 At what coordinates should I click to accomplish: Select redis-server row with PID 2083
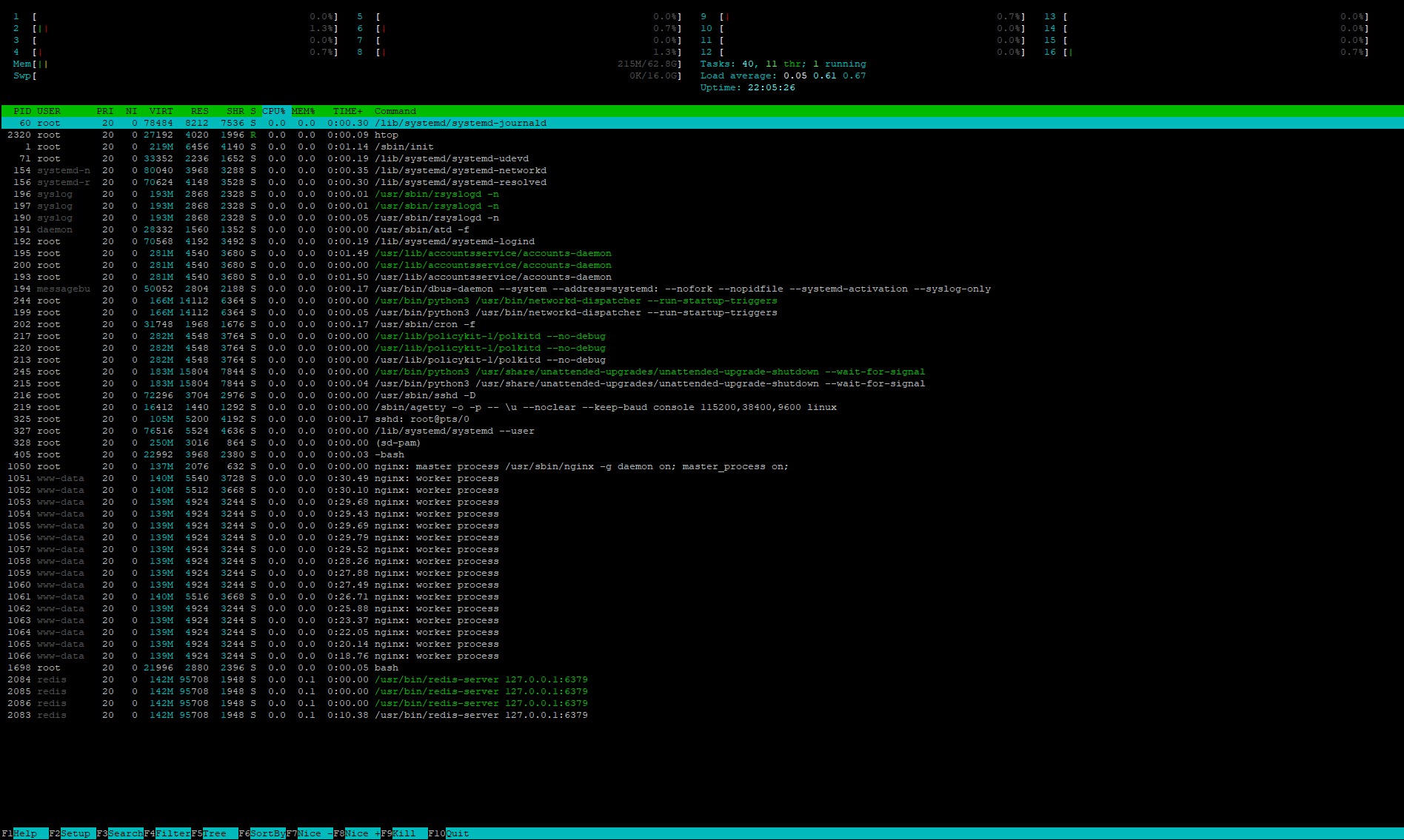tap(702, 715)
